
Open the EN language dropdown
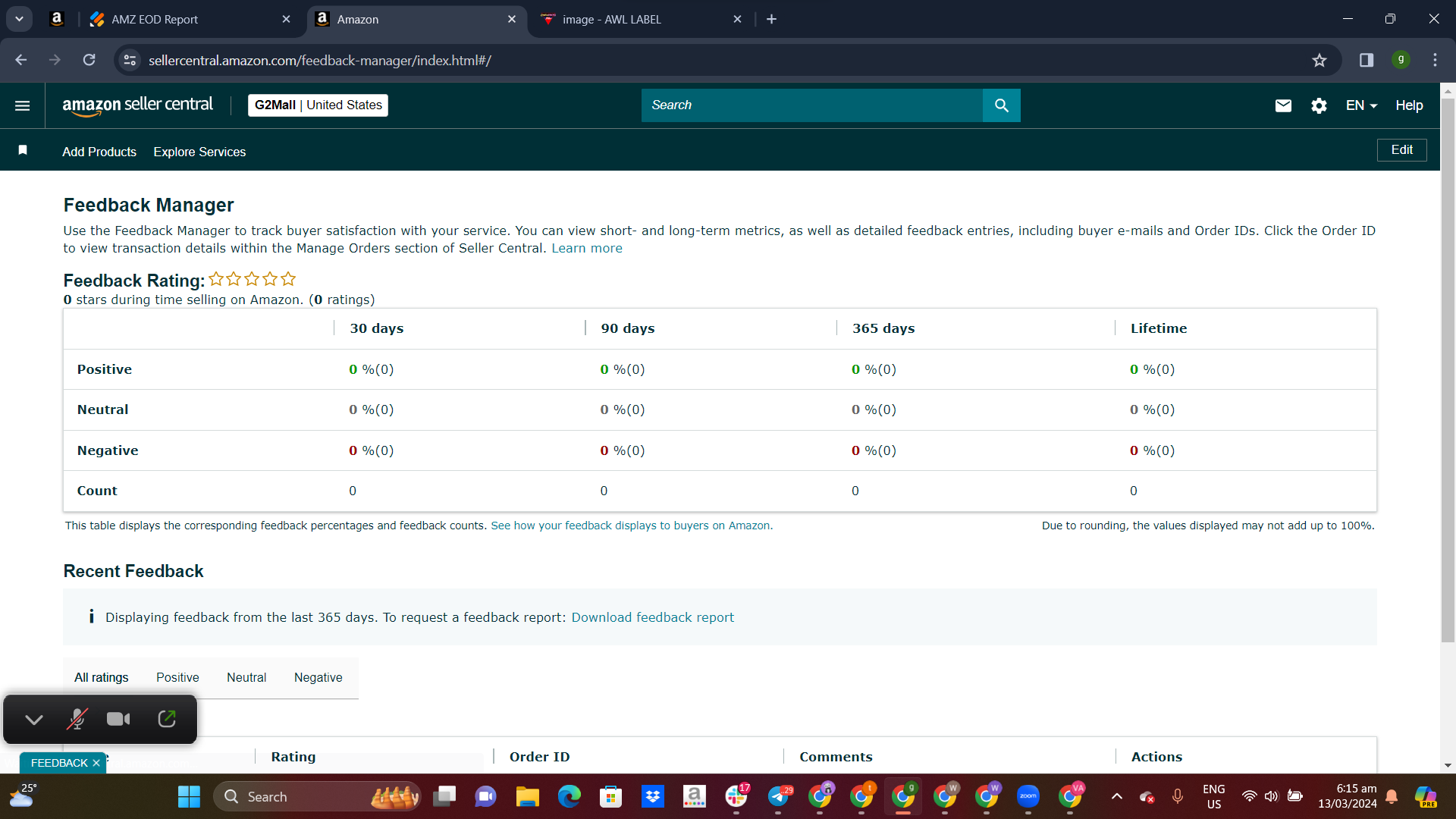[x=1361, y=105]
